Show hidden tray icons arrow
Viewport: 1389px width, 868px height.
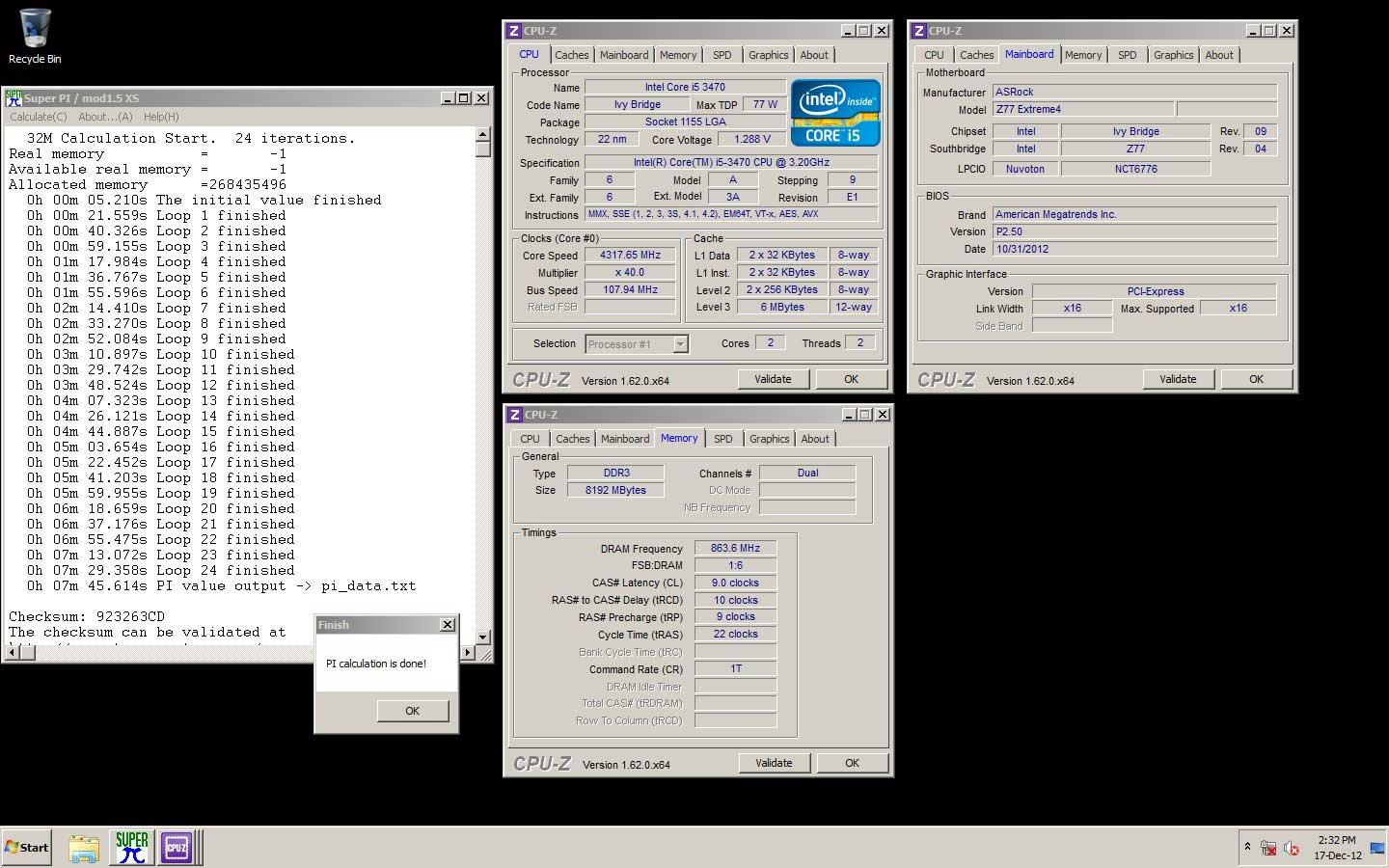click(1247, 847)
